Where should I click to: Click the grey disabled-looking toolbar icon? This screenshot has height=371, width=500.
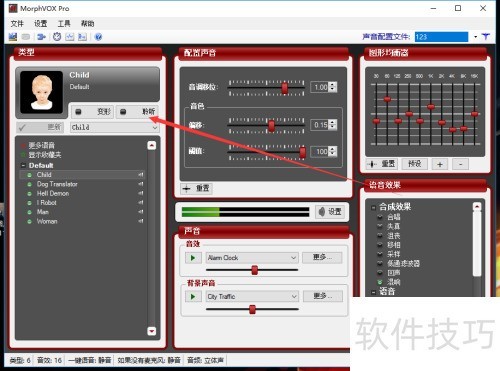click(x=26, y=37)
